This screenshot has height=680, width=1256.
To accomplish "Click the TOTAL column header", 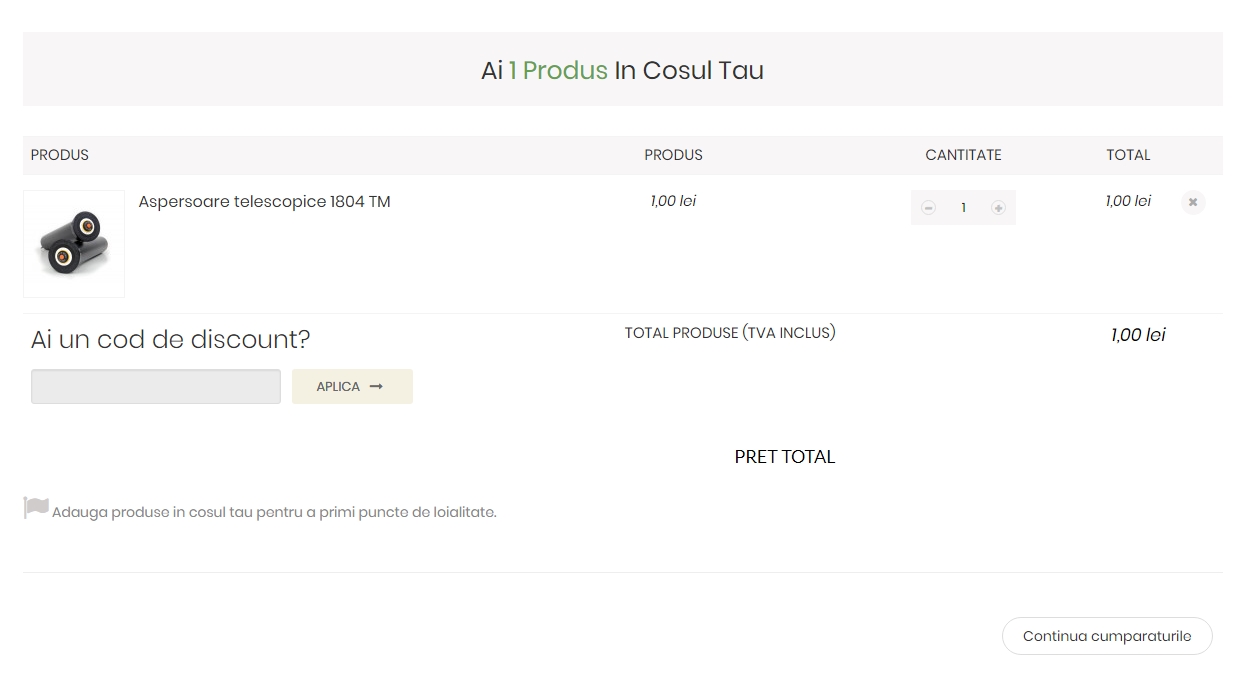I will 1128,155.
